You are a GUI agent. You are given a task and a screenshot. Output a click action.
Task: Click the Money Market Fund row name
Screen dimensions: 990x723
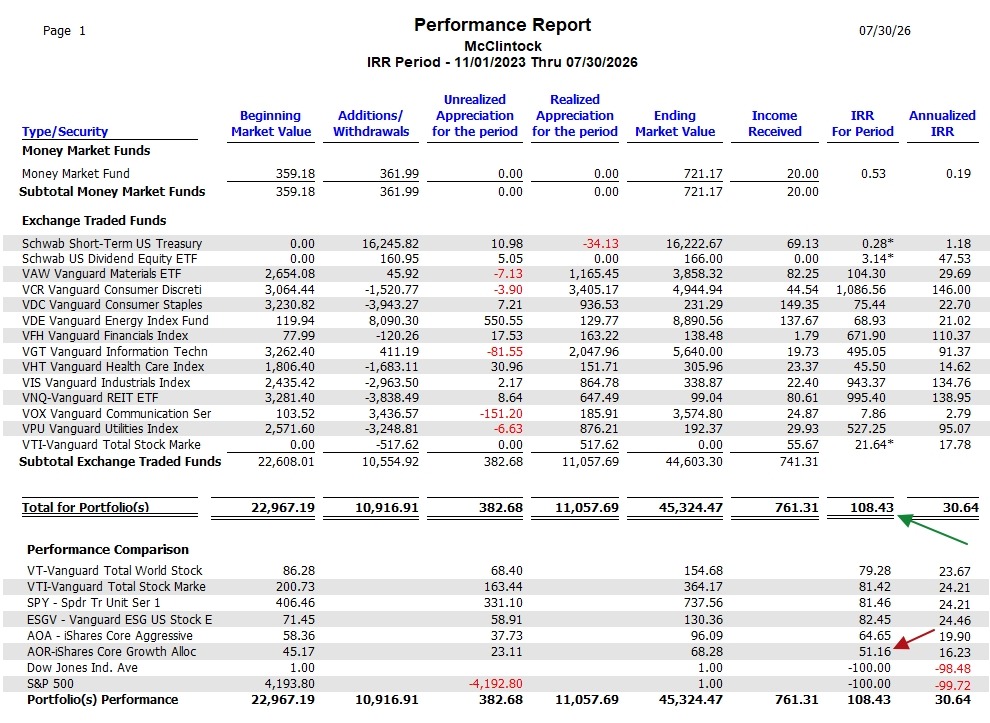[76, 173]
